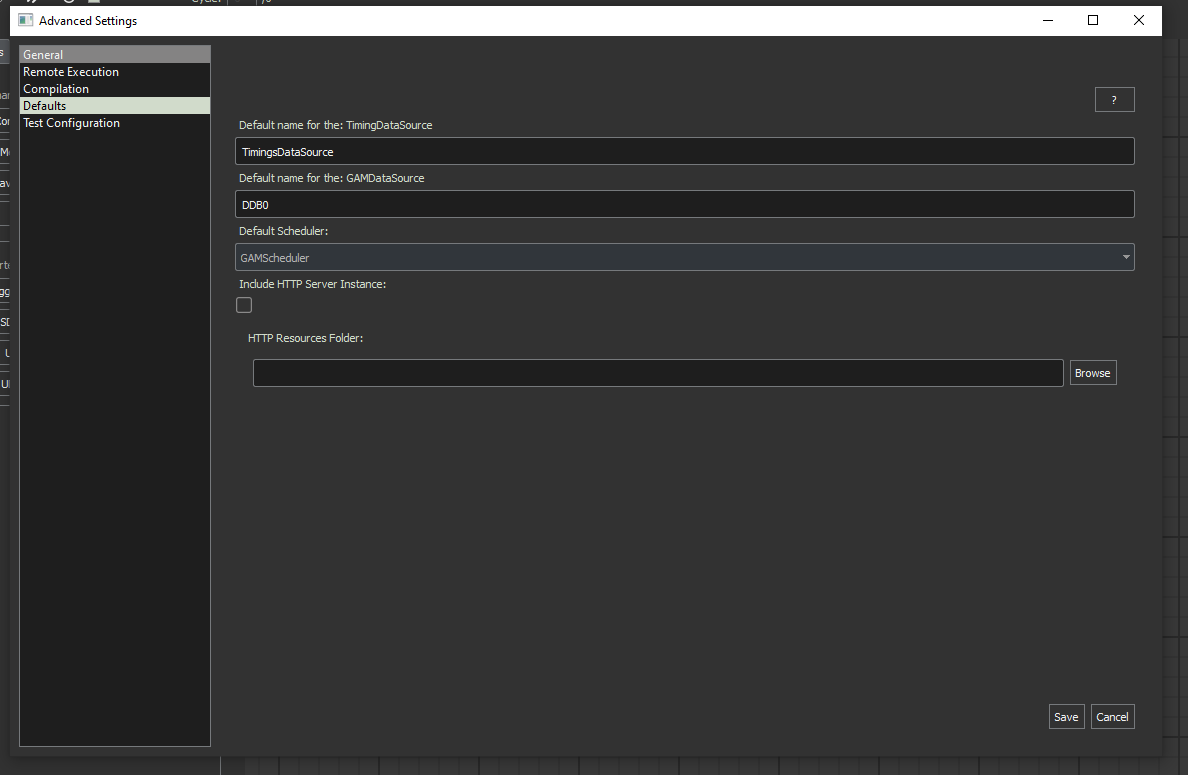The height and width of the screenshot is (775, 1188).
Task: Close the Advanced Settings dialog
Action: (x=1139, y=20)
